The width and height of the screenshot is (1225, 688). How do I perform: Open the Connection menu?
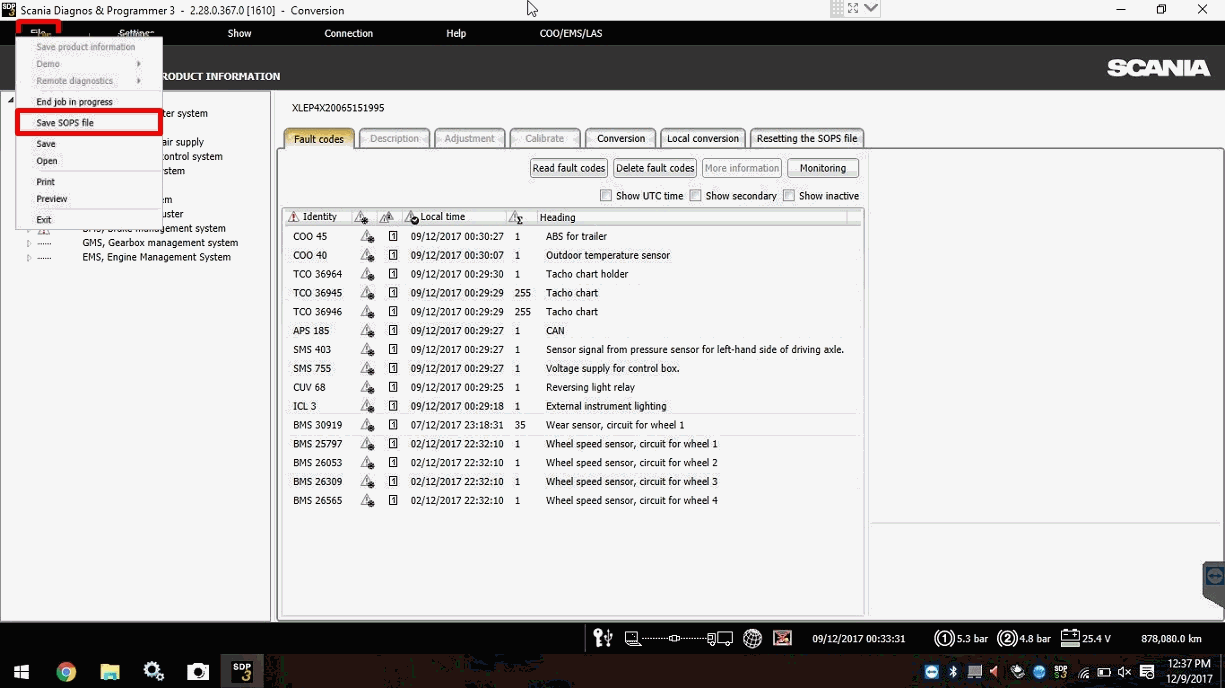coord(348,33)
